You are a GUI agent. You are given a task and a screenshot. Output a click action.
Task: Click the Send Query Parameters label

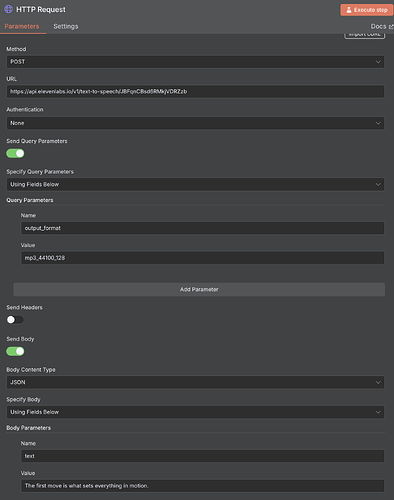37,141
